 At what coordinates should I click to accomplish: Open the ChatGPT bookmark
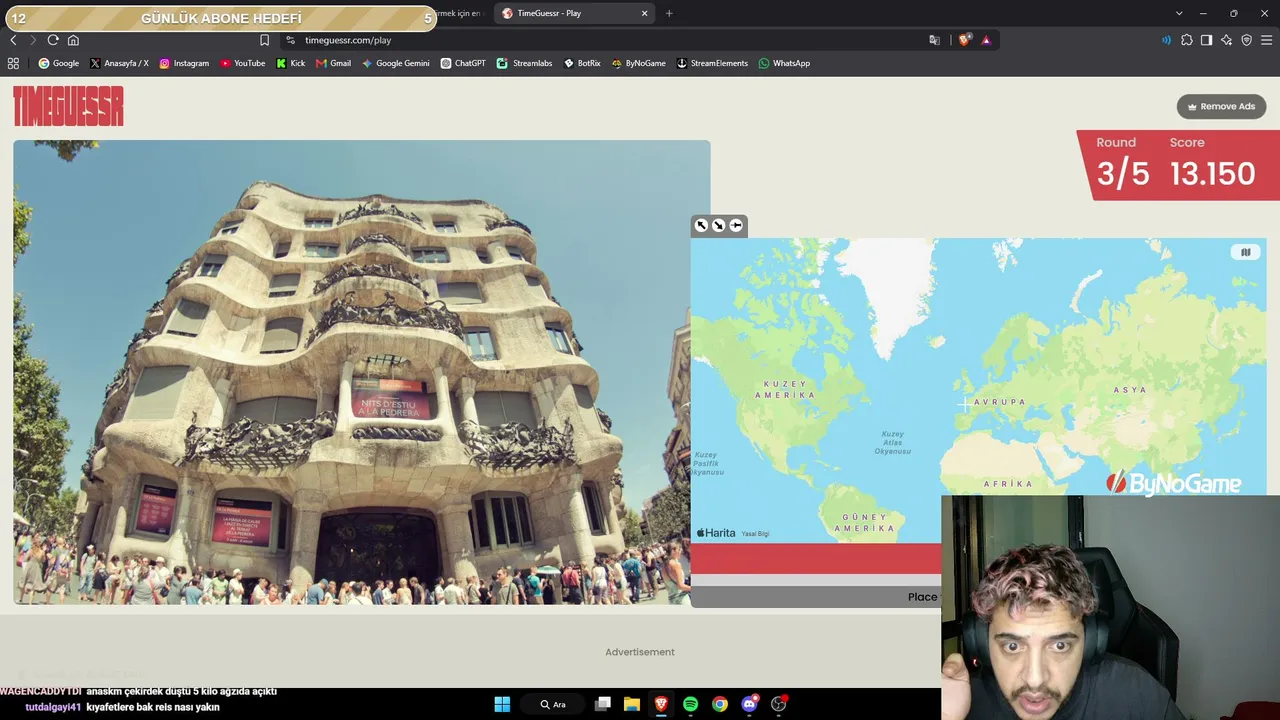pyautogui.click(x=463, y=63)
